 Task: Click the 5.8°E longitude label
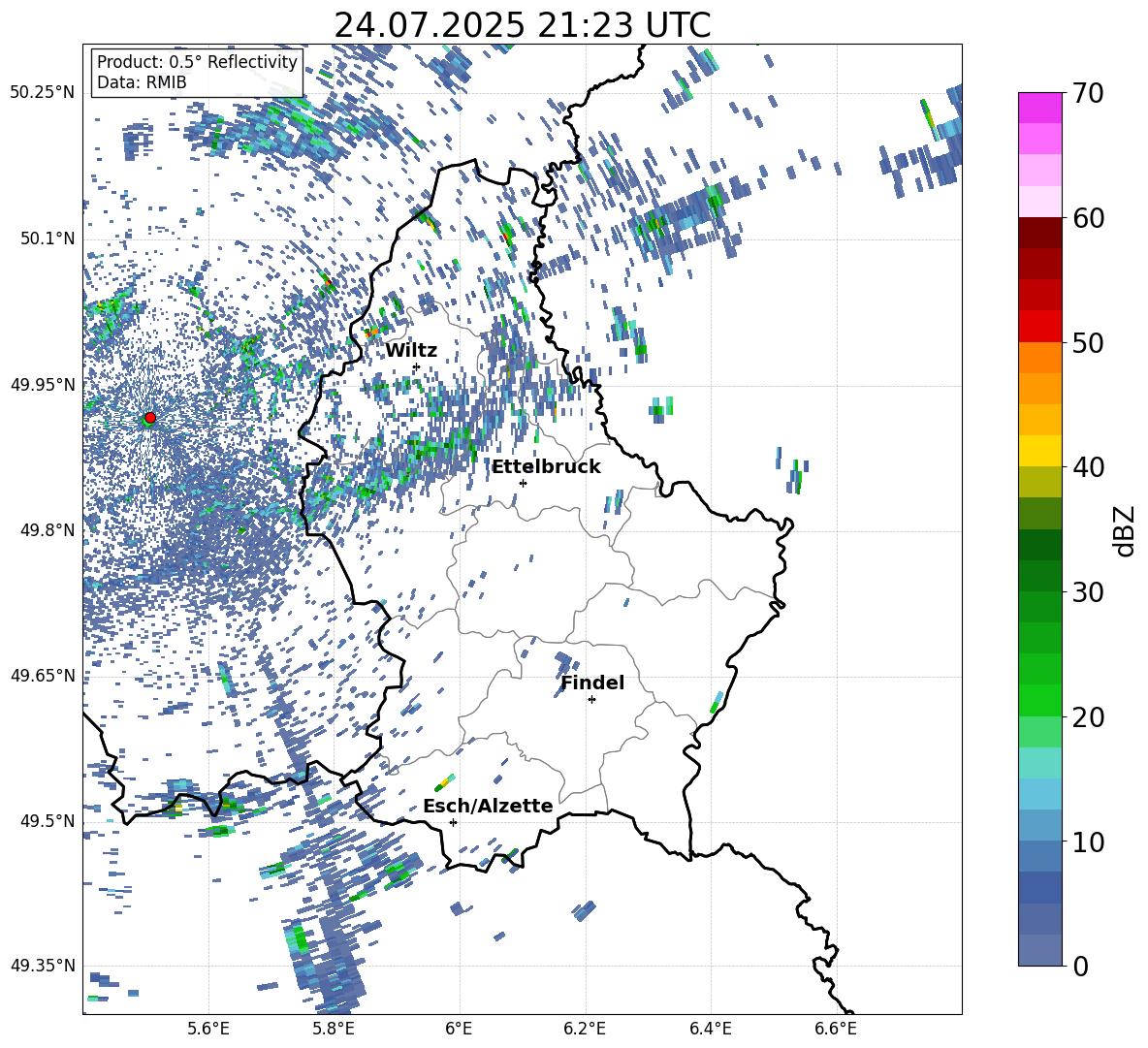(334, 1029)
